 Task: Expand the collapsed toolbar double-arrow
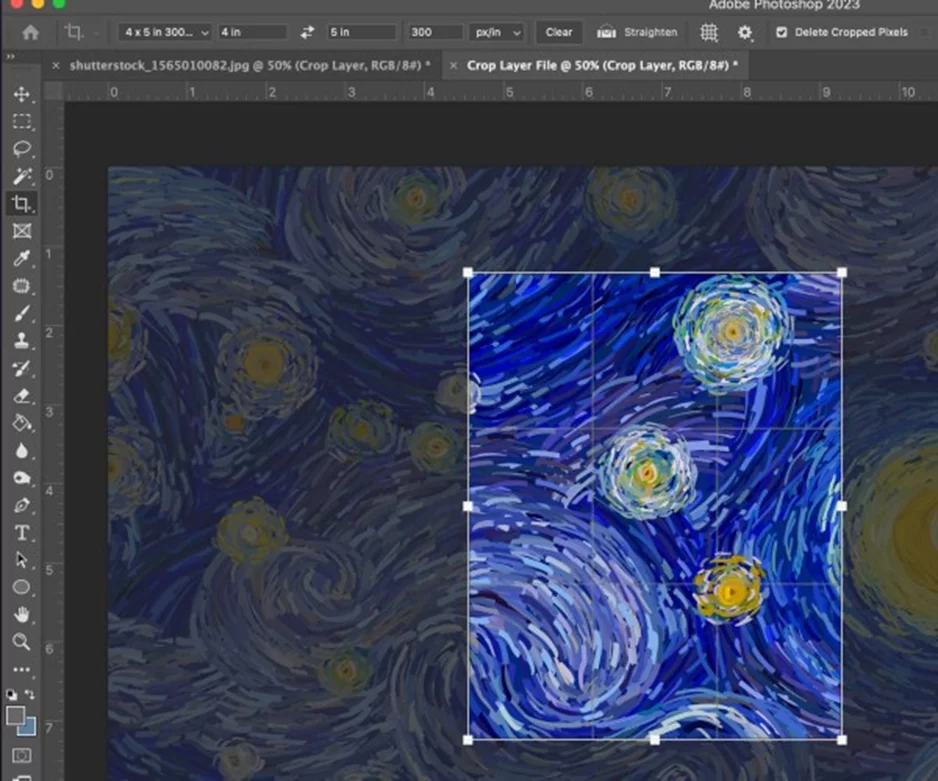(x=10, y=56)
